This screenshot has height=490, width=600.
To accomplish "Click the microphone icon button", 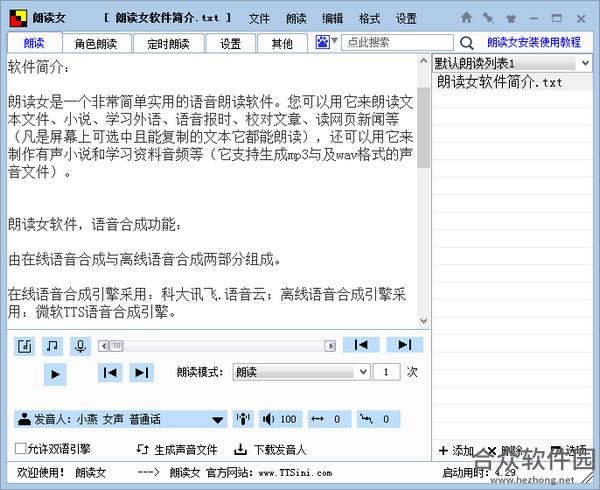I will click(80, 346).
